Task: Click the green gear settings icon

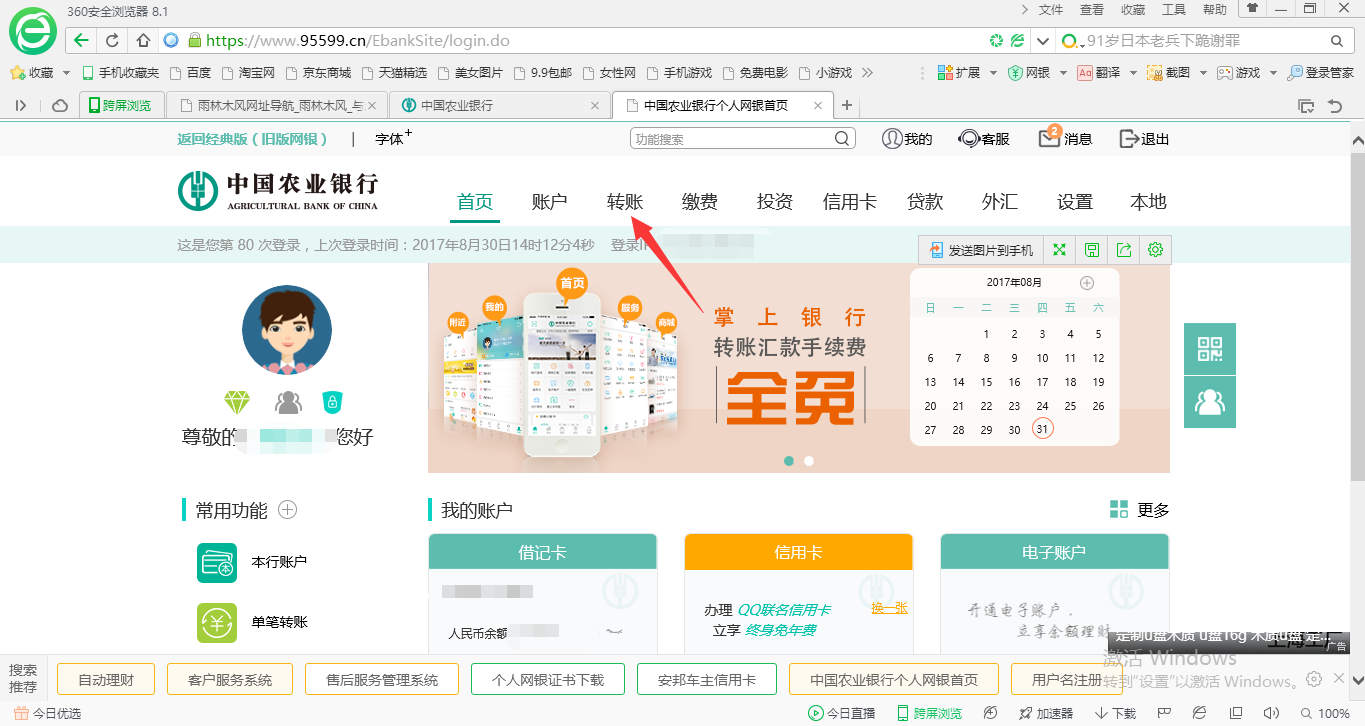Action: point(1156,250)
